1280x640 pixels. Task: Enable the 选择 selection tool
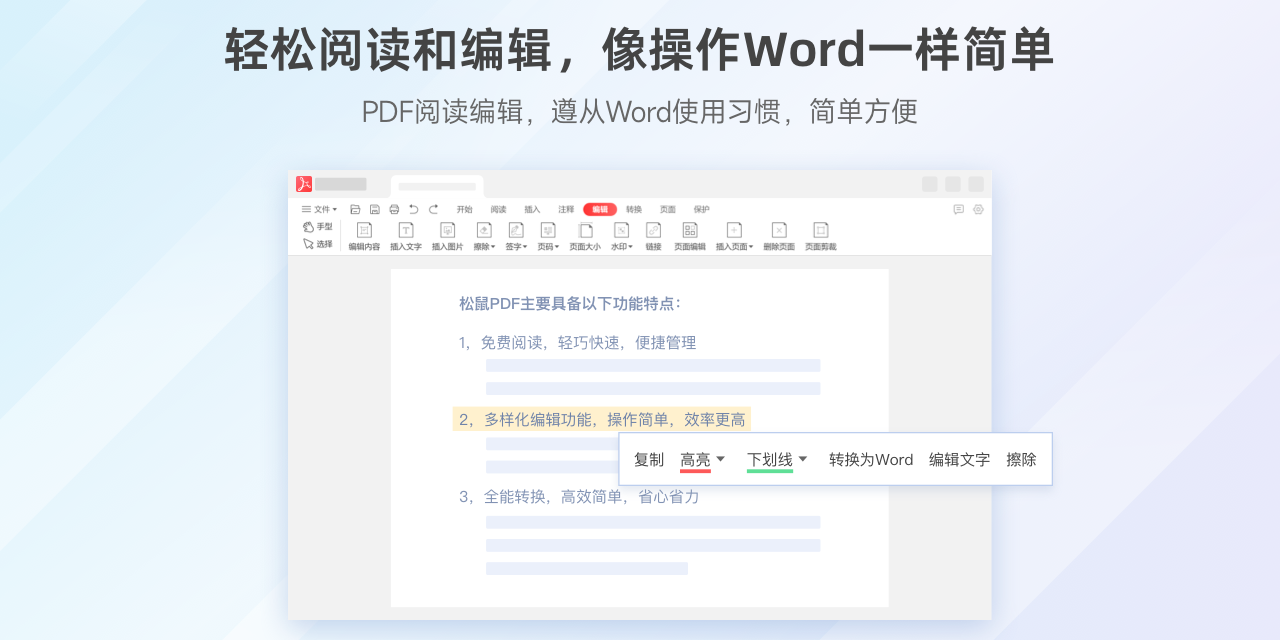point(318,243)
